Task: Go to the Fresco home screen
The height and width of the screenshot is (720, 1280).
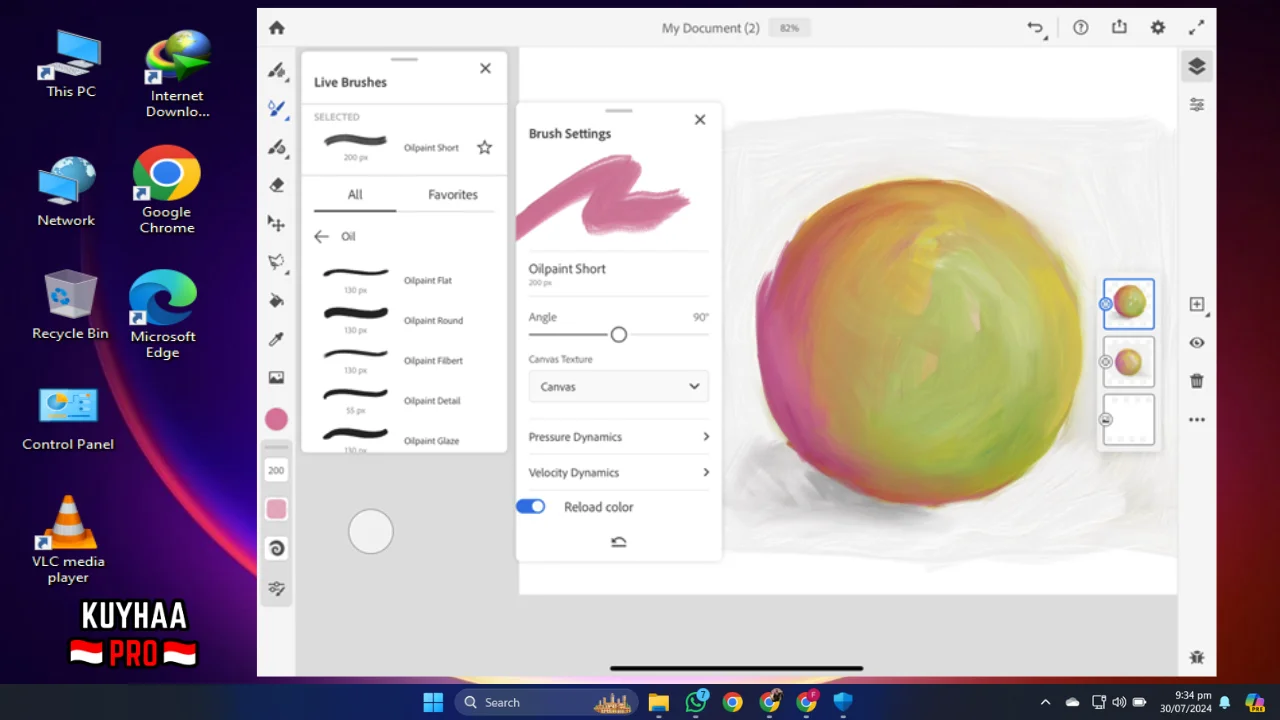Action: click(x=277, y=28)
